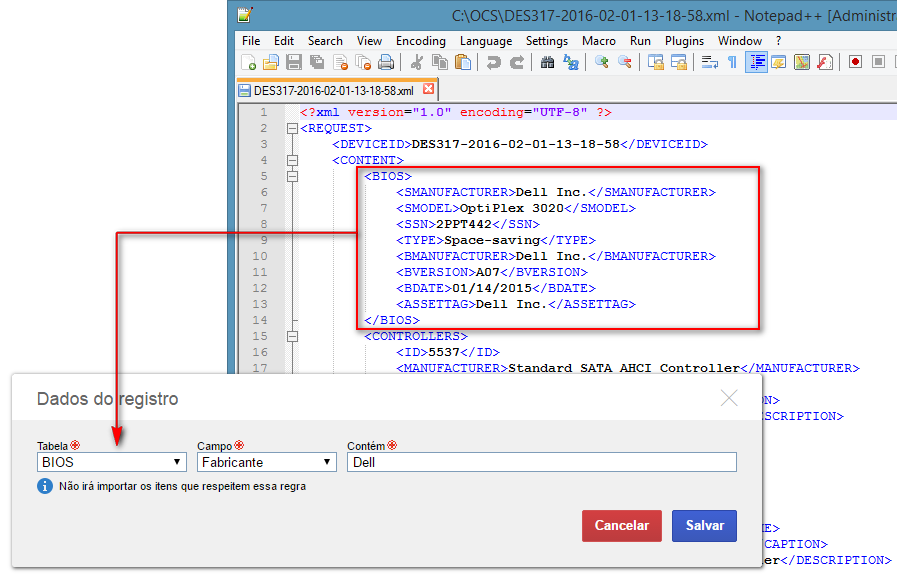Open the Encoding menu

click(420, 41)
